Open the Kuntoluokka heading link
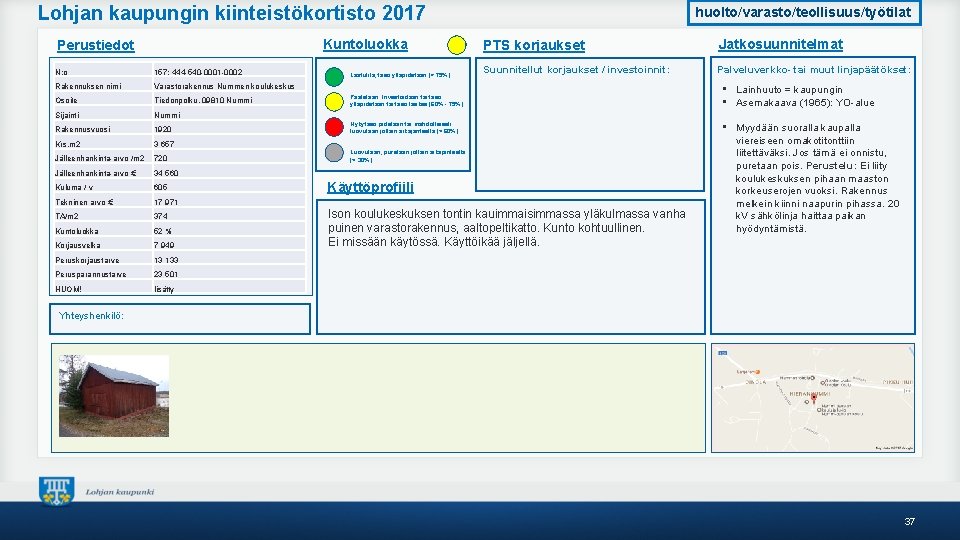 [365, 44]
